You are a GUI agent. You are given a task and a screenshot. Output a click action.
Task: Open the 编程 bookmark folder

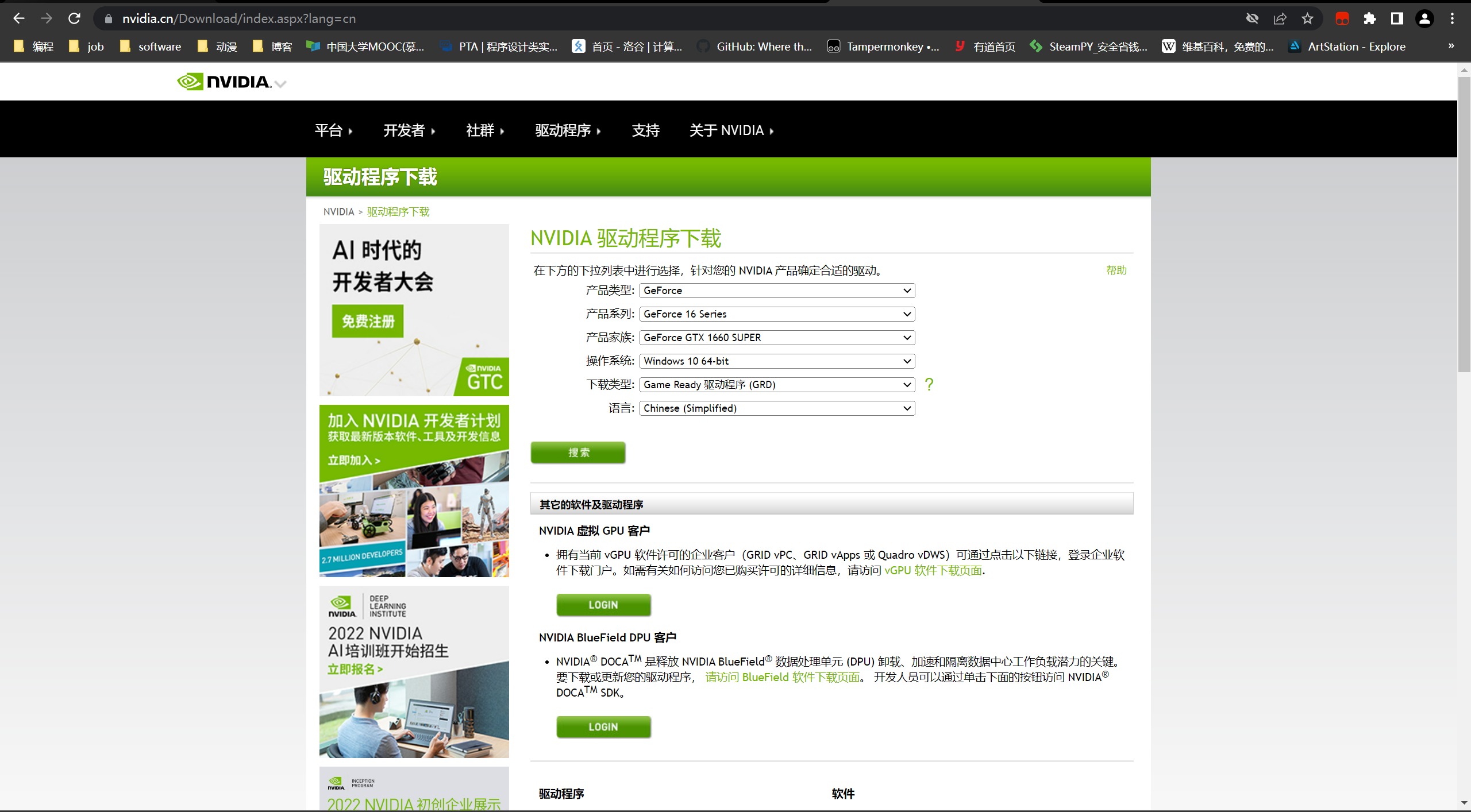pyautogui.click(x=33, y=46)
